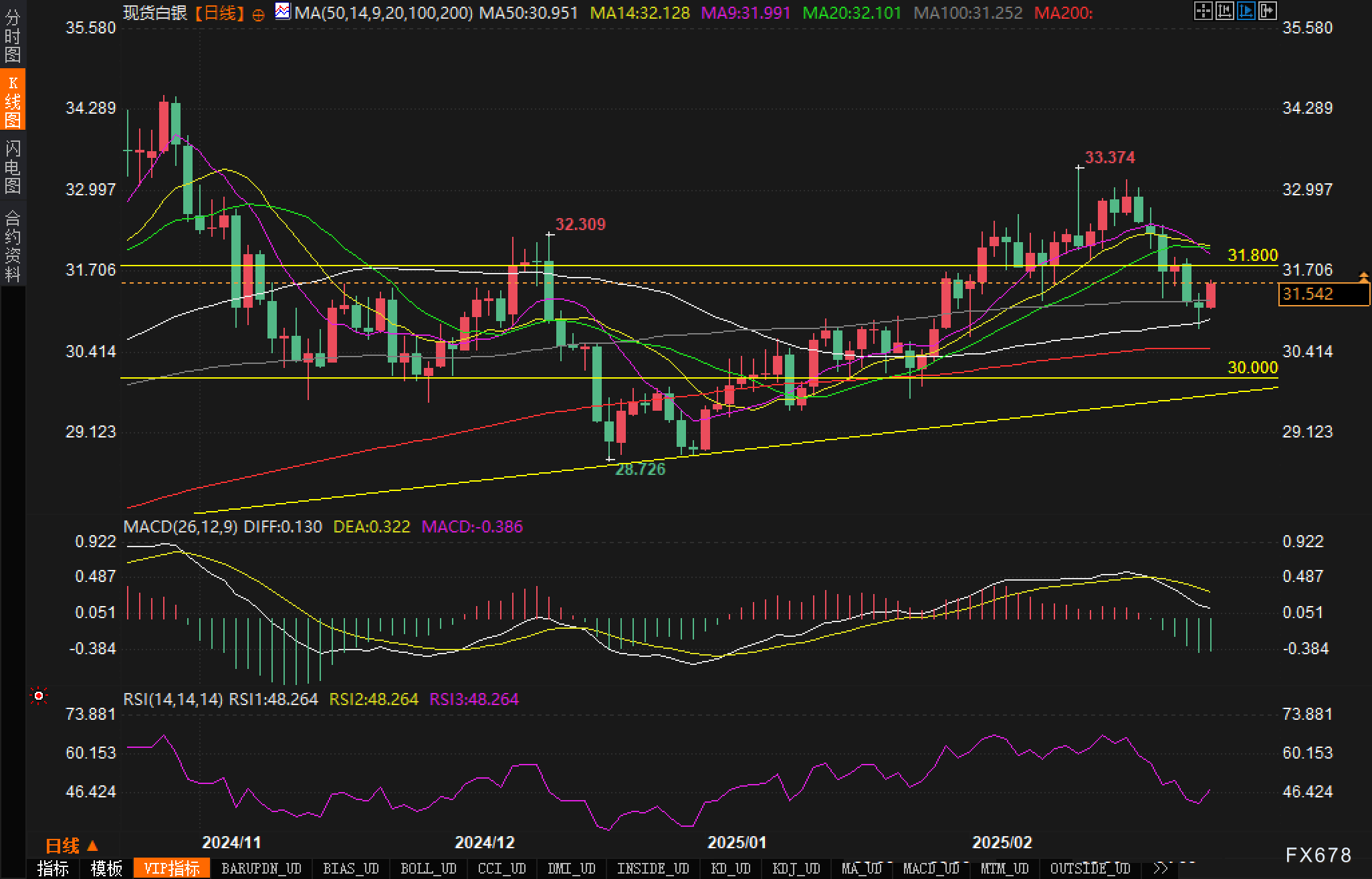Switch to 闪电图 lightning chart
The height and width of the screenshot is (879, 1372).
(12, 167)
